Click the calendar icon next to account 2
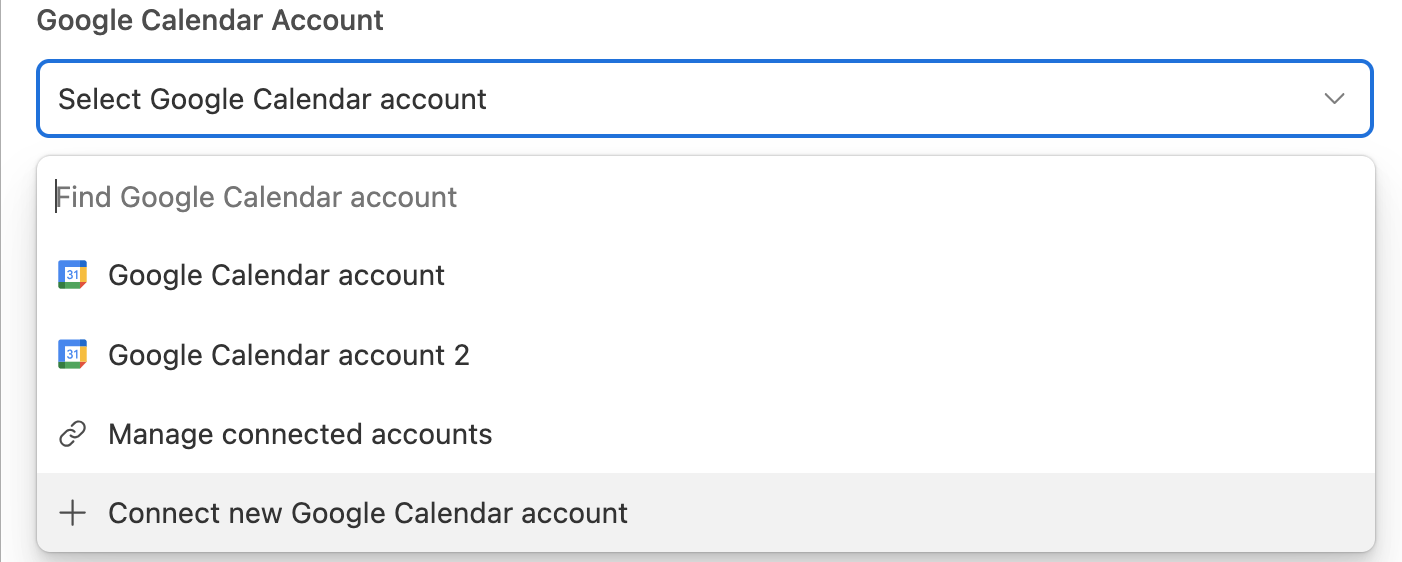Image resolution: width=1402 pixels, height=562 pixels. tap(72, 354)
